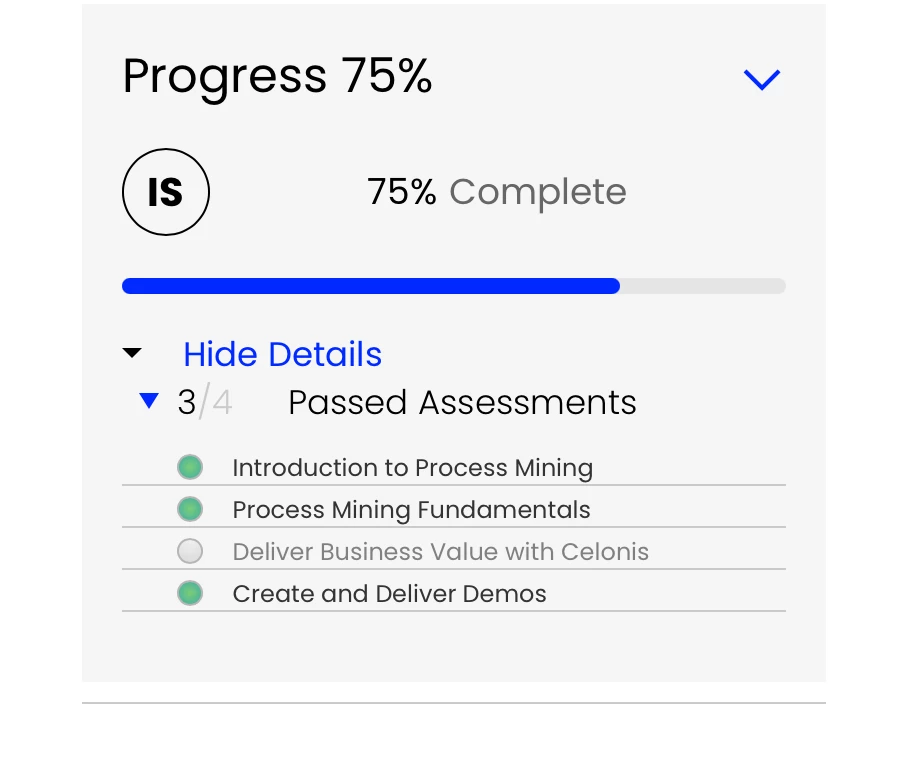The height and width of the screenshot is (772, 902).
Task: Open Introduction to Process Mining
Action: point(412,467)
